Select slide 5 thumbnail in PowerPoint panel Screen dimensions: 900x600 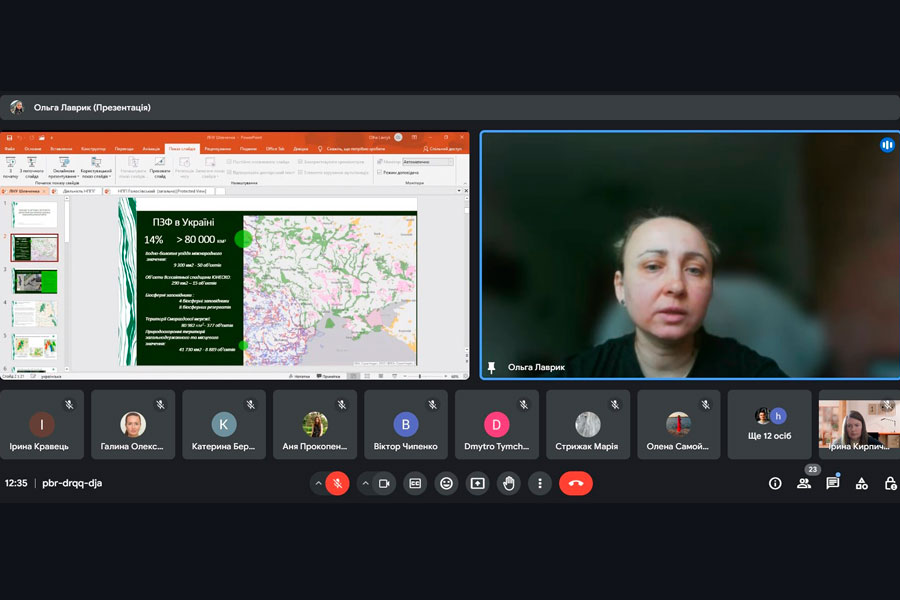[x=34, y=347]
